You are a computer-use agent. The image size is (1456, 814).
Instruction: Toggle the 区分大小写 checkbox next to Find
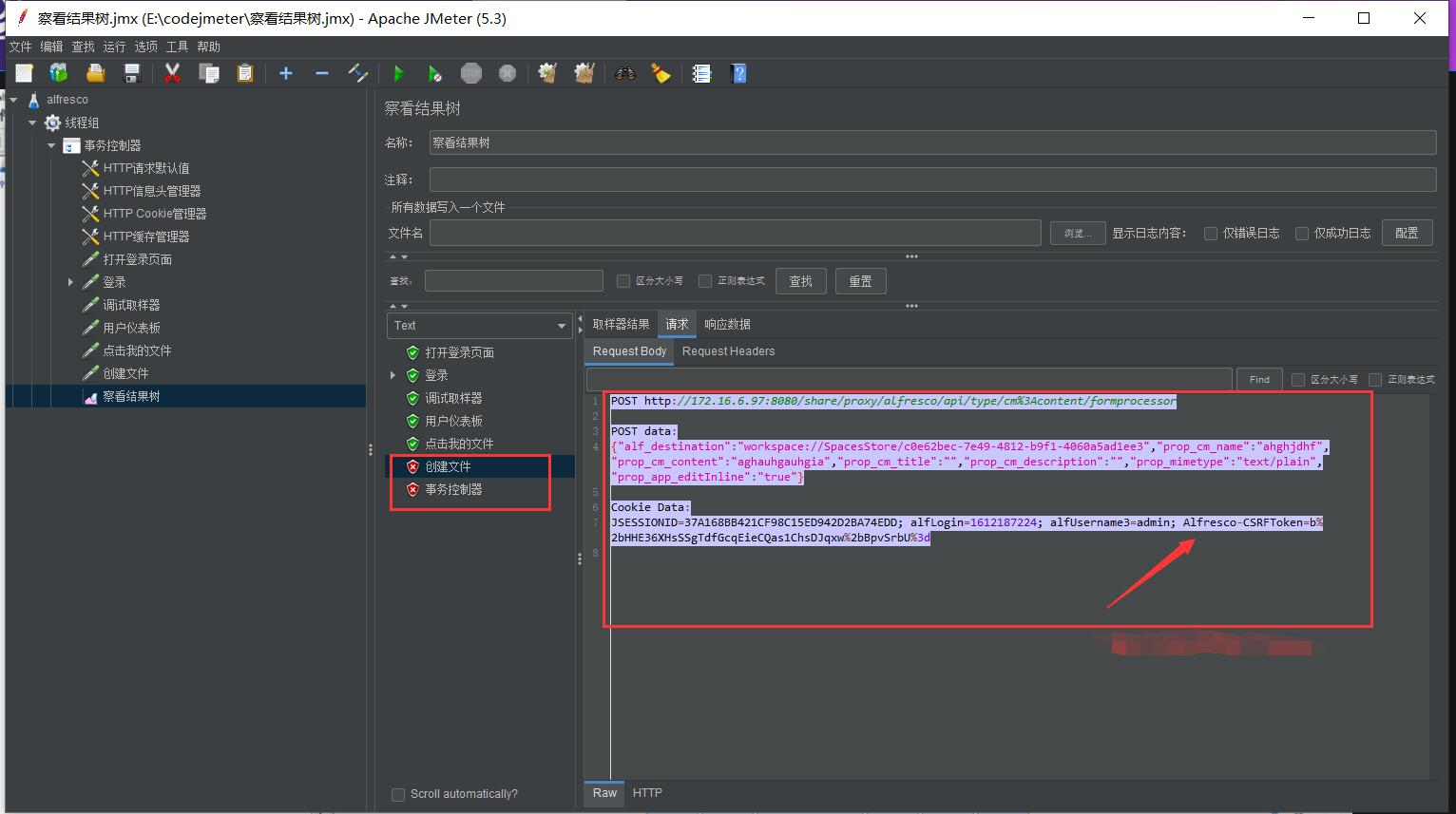click(x=1298, y=379)
